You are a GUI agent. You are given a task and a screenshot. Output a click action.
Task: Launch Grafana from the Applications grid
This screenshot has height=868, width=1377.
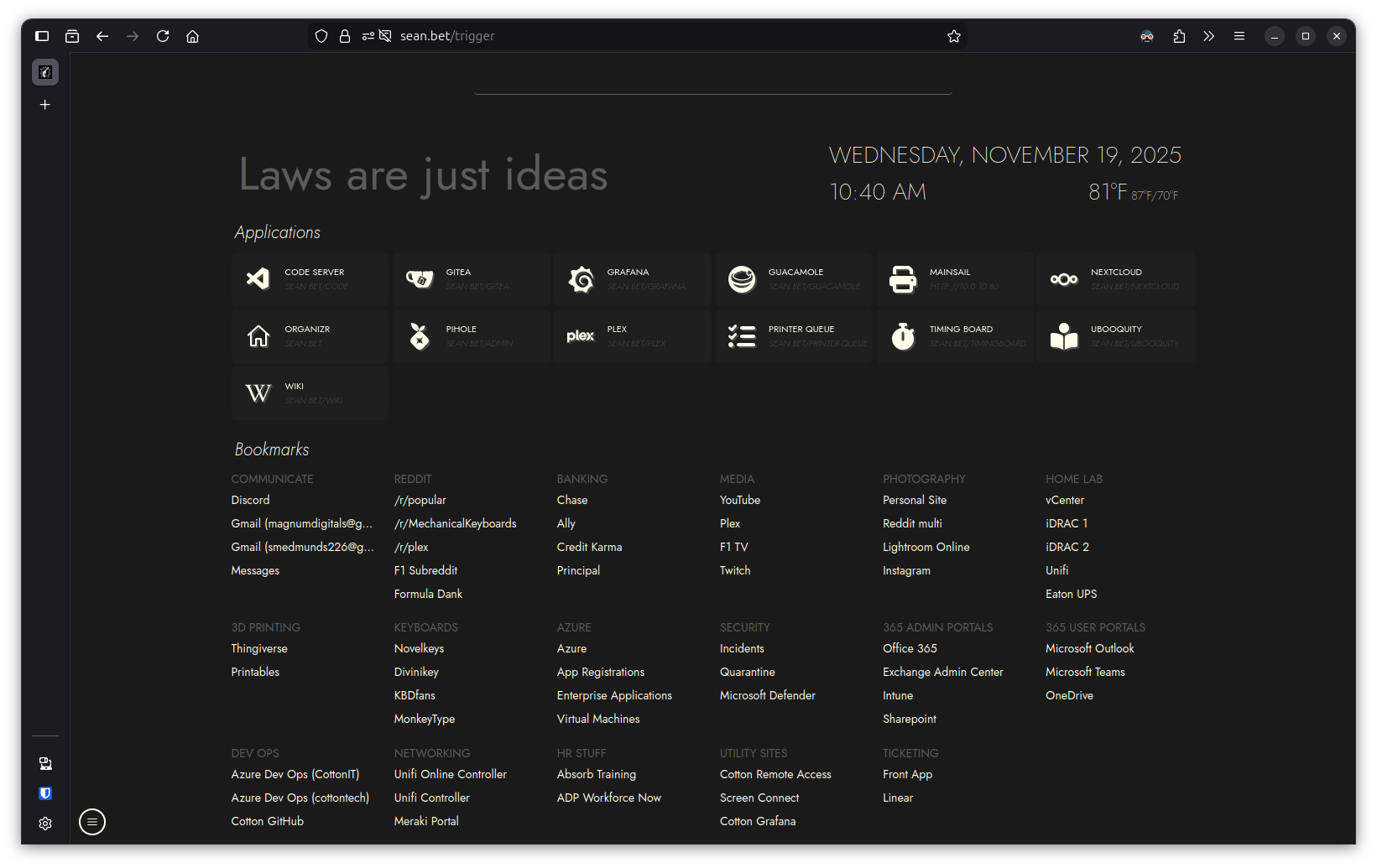(581, 278)
